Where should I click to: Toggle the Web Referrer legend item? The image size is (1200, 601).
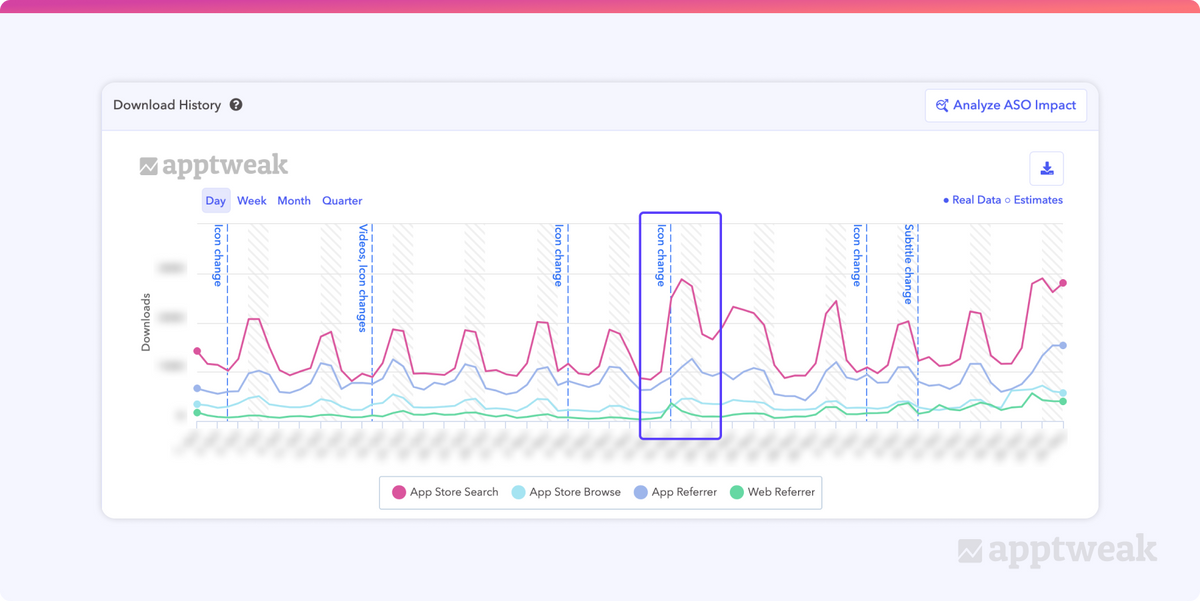[773, 492]
